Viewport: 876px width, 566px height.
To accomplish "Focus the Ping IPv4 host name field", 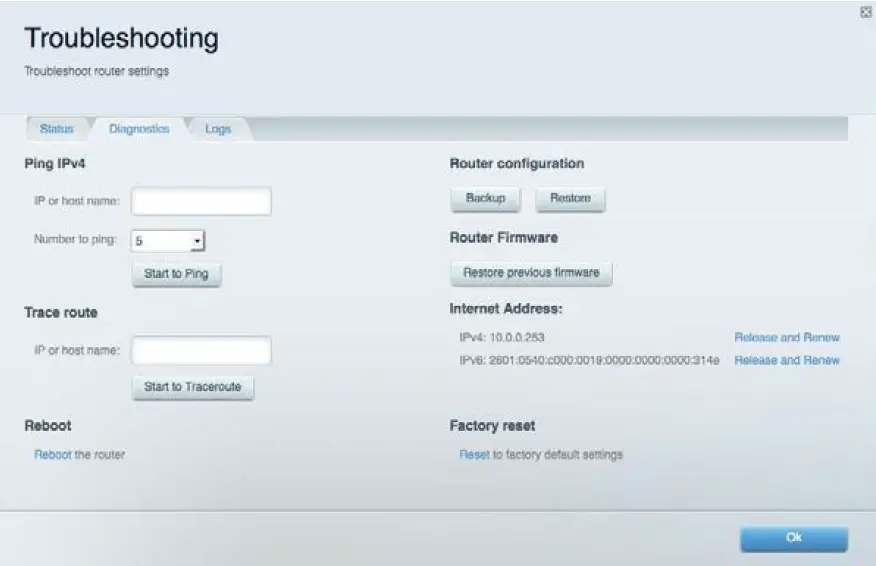I will click(x=201, y=201).
